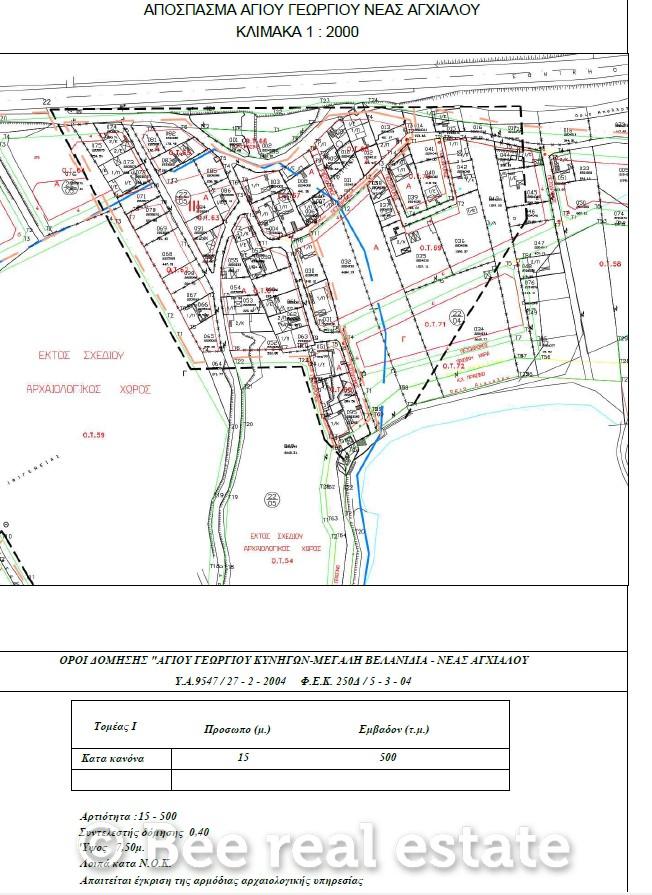
Task: Click the O.T.71 block label
Action: tap(434, 326)
